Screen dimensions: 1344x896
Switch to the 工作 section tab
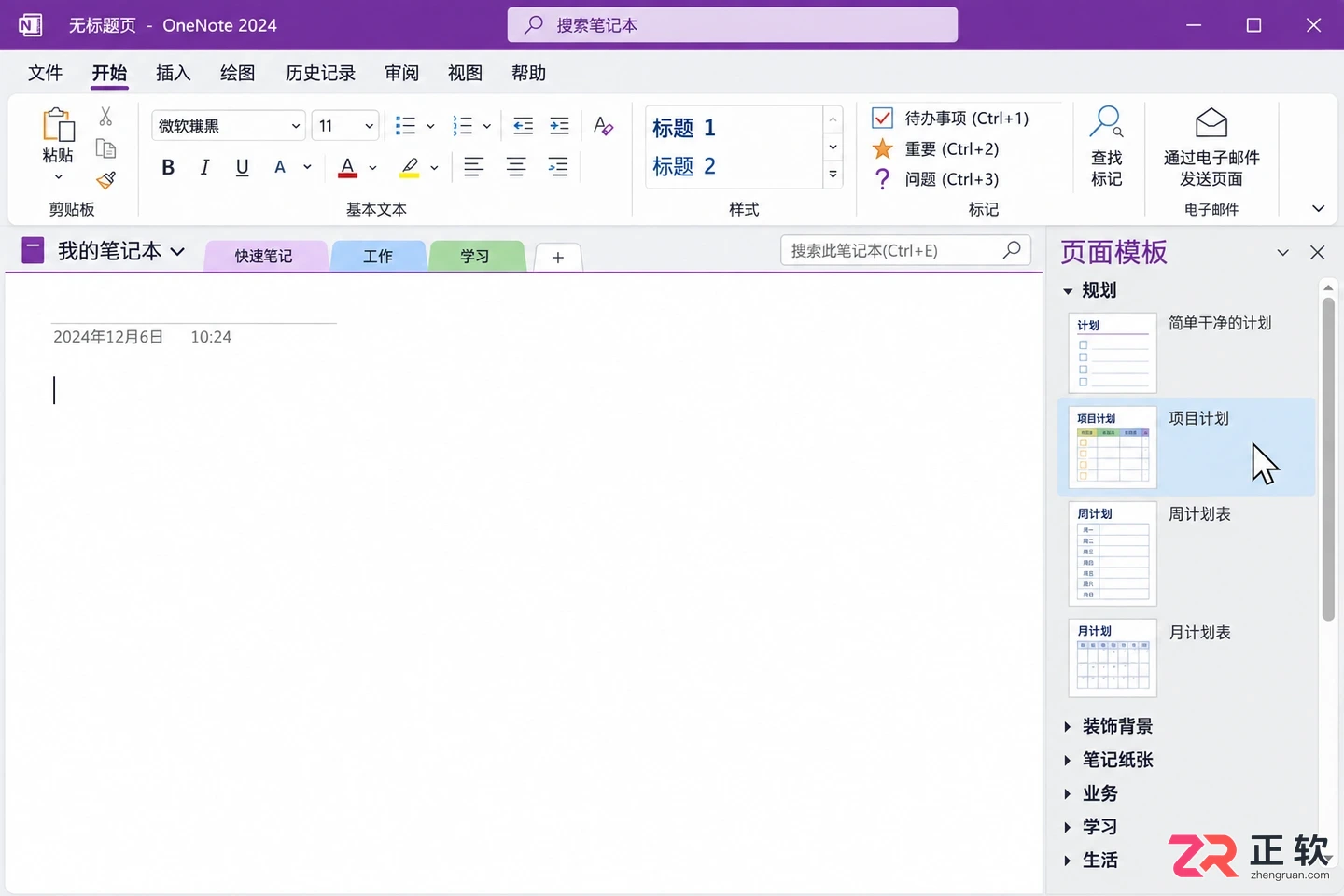pos(378,256)
